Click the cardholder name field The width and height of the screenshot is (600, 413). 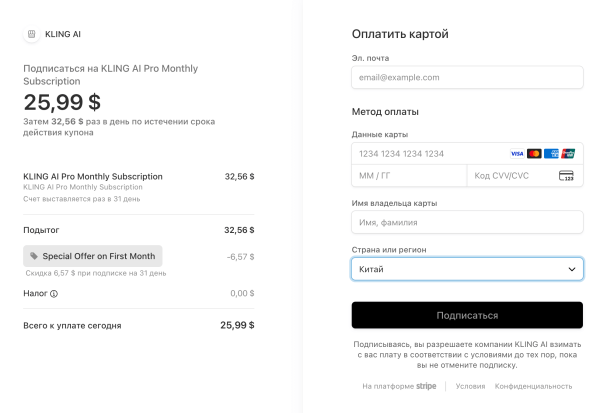point(467,222)
